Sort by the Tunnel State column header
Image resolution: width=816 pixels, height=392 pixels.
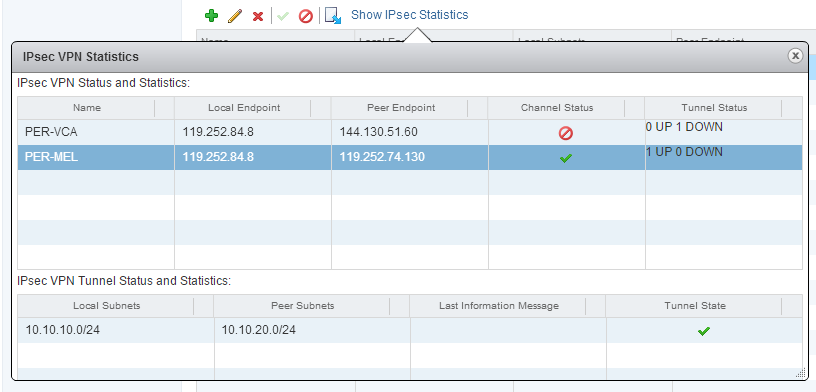[695, 306]
